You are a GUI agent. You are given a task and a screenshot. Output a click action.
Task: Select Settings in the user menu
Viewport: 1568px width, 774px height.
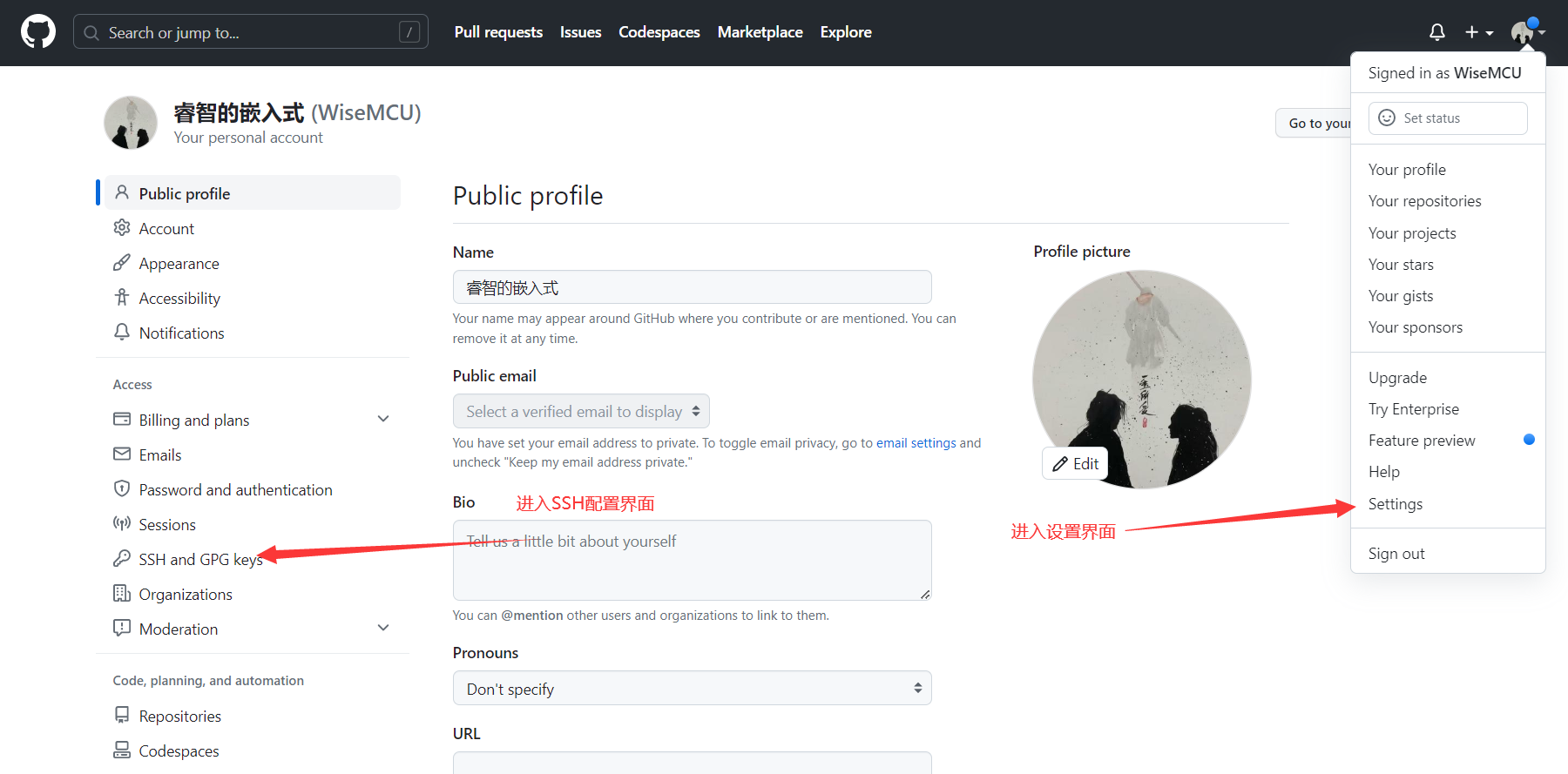(x=1395, y=504)
